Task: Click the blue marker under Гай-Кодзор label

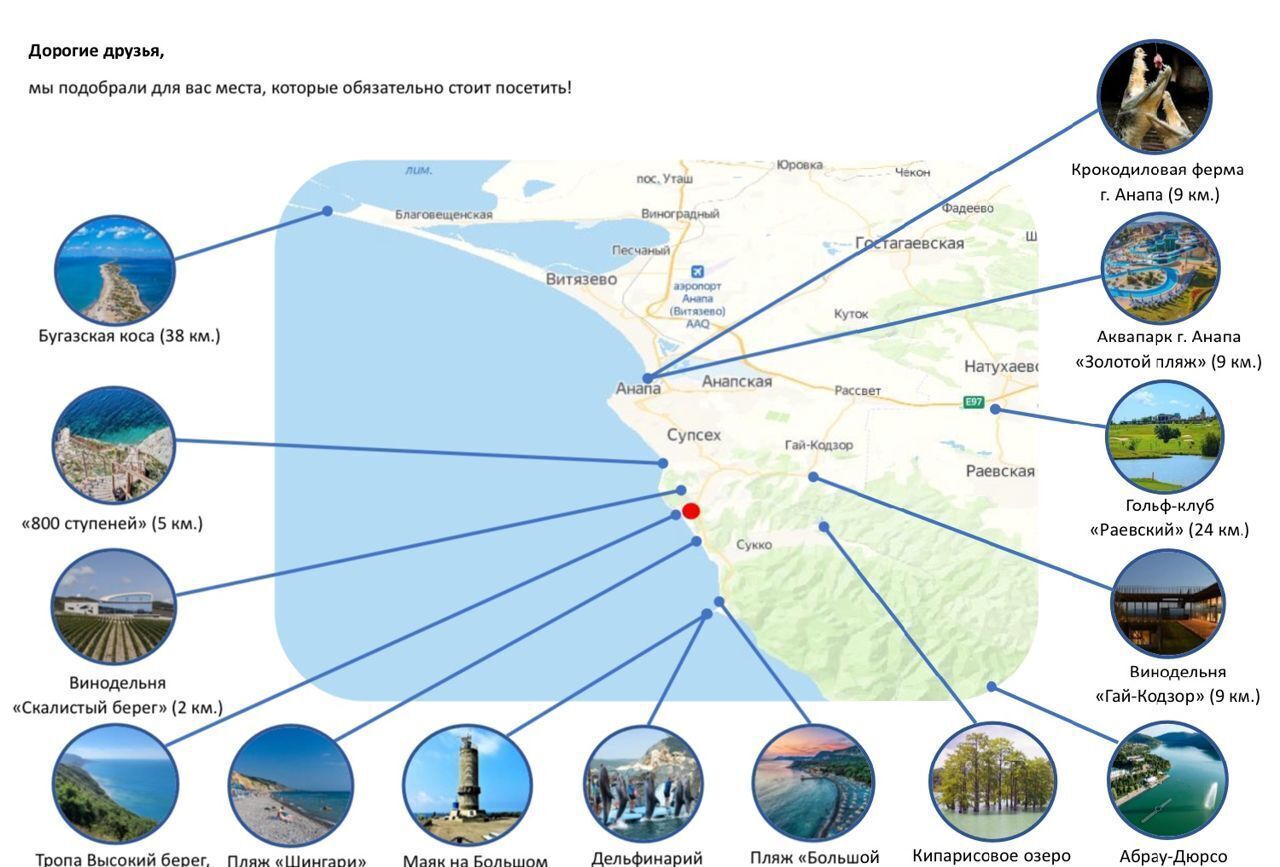Action: [x=813, y=477]
